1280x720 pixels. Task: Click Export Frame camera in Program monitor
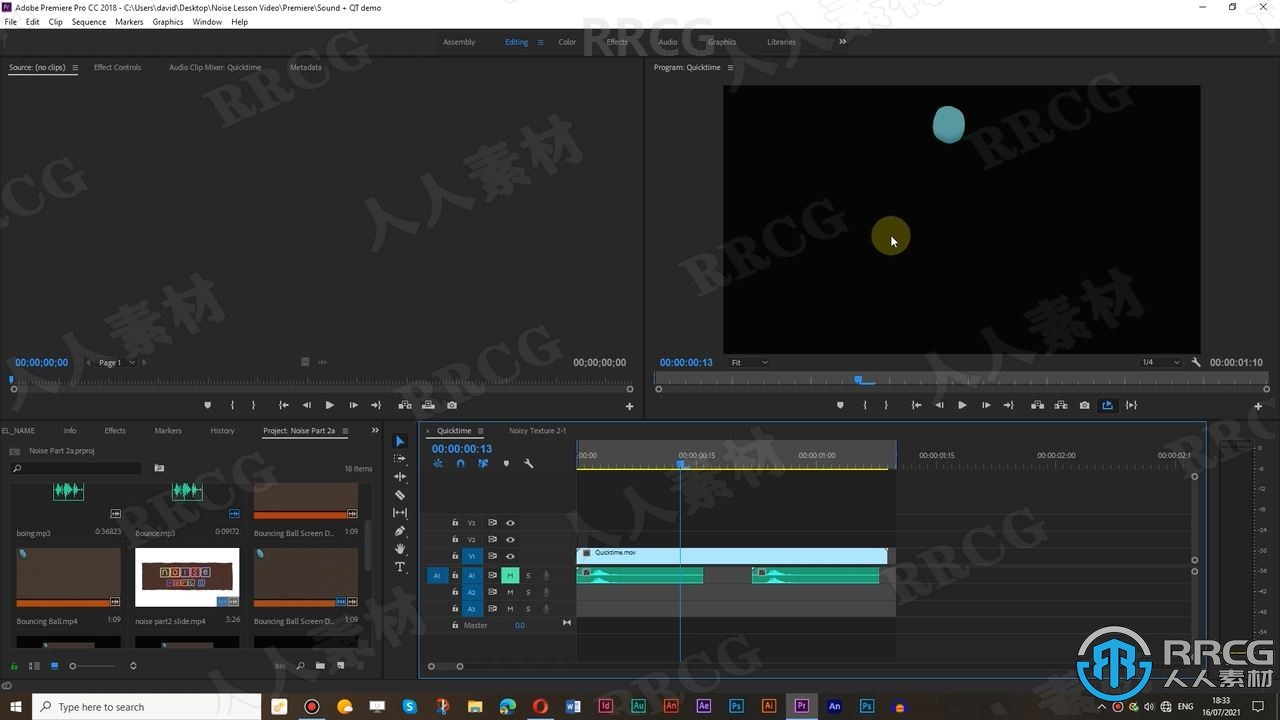(x=1085, y=405)
